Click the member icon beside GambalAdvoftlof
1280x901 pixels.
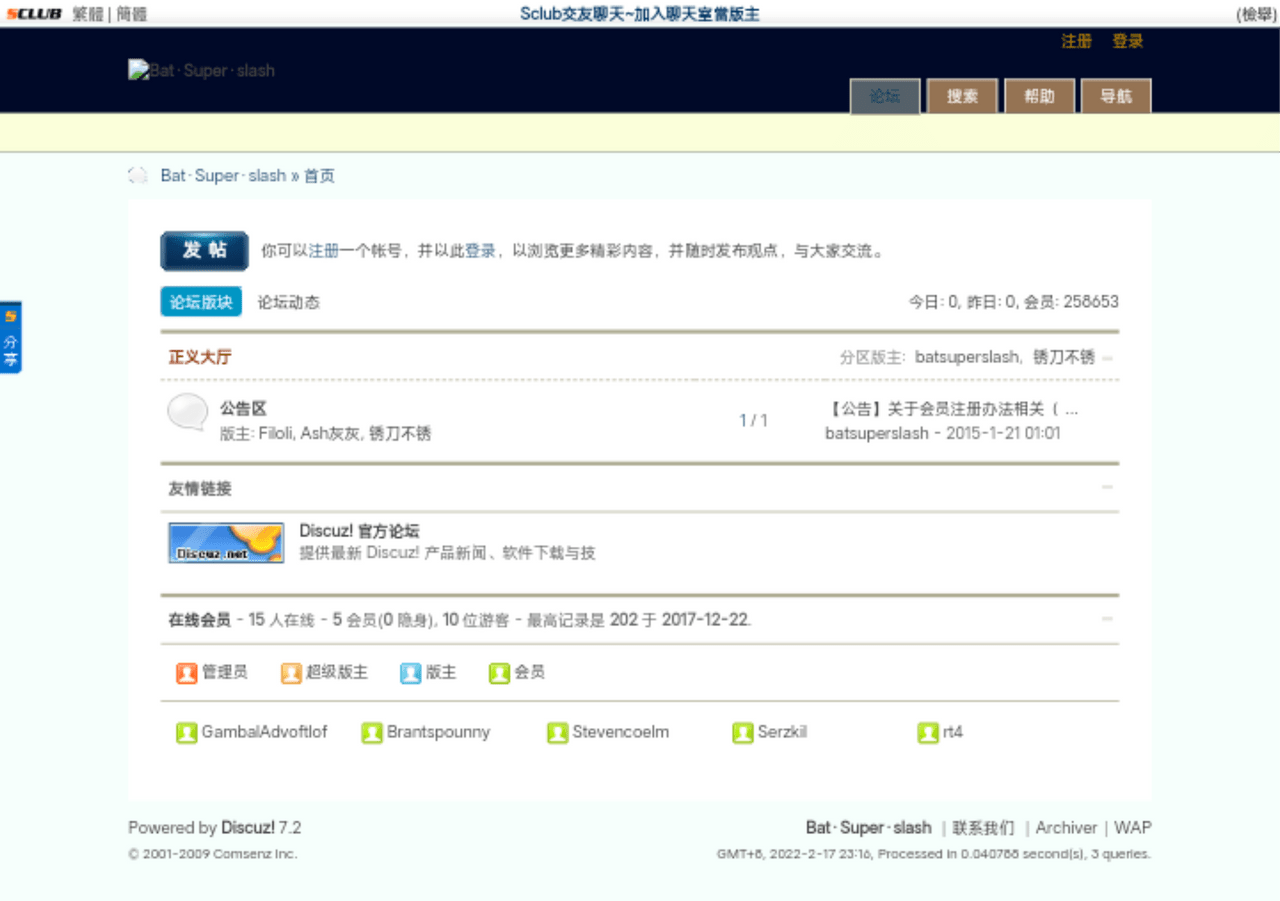click(x=186, y=733)
